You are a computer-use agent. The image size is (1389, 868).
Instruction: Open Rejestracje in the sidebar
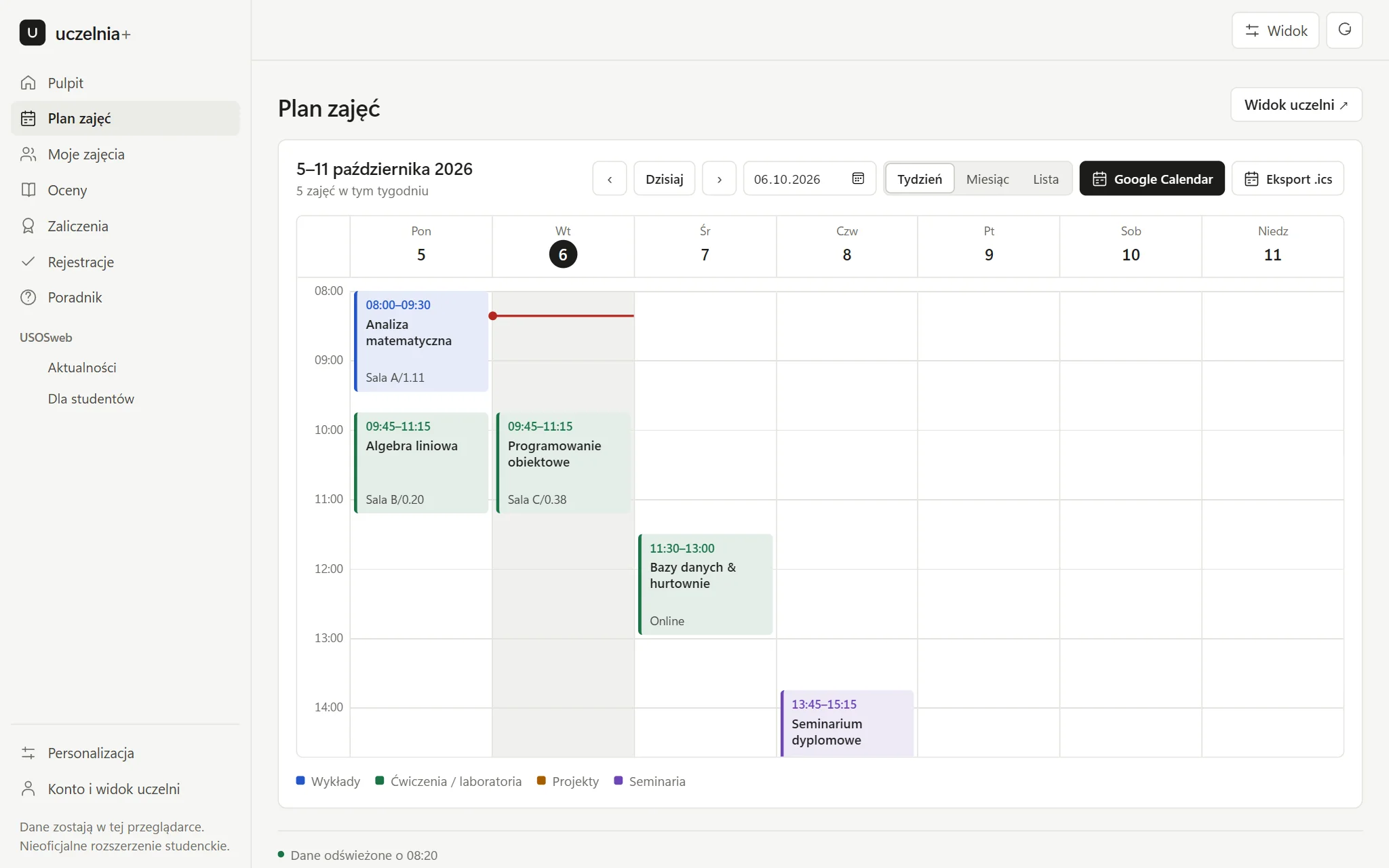(x=125, y=262)
